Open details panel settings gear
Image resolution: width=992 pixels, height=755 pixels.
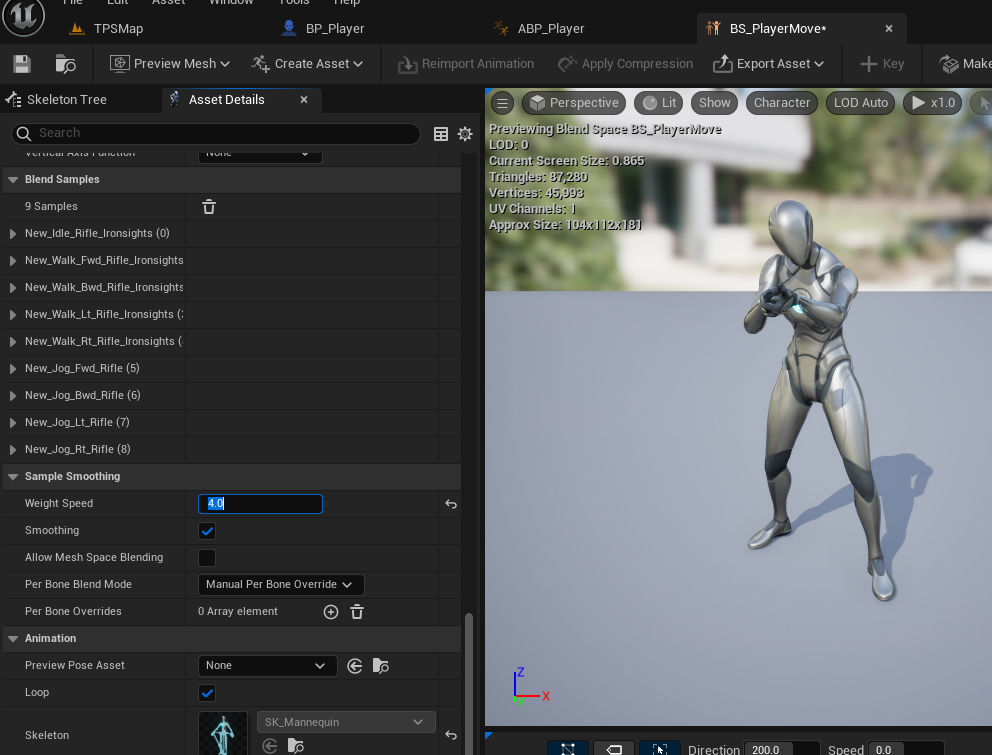465,134
